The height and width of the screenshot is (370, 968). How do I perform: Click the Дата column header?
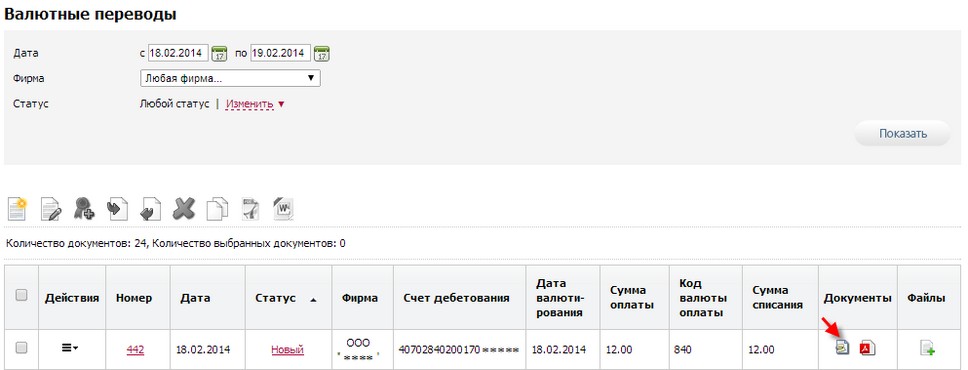(x=194, y=298)
